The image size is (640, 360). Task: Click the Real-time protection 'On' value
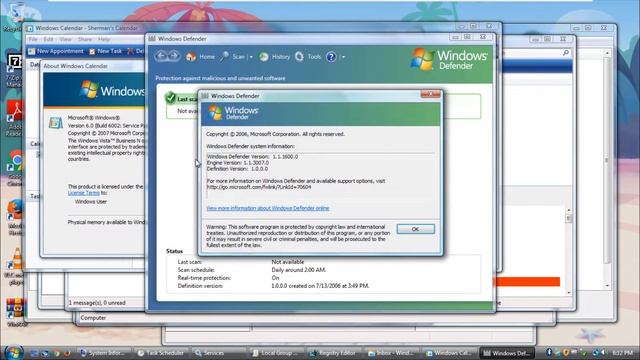pyautogui.click(x=275, y=278)
